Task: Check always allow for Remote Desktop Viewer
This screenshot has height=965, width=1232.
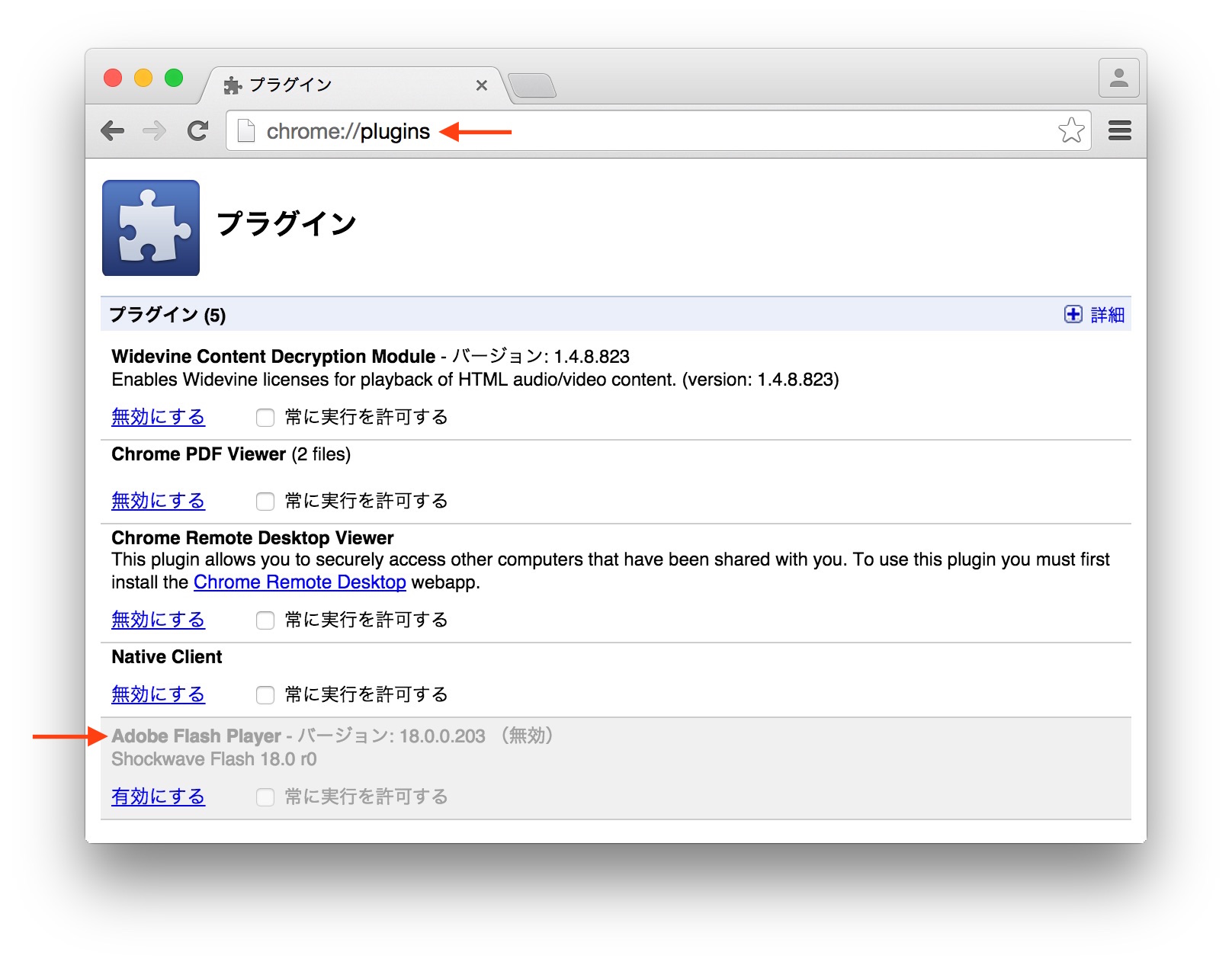Action: pos(265,620)
